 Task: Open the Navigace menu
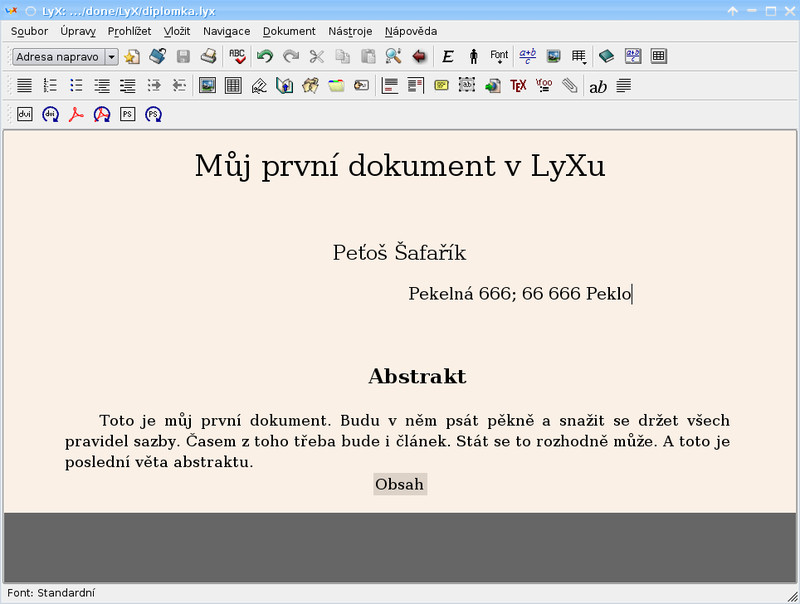[x=227, y=31]
